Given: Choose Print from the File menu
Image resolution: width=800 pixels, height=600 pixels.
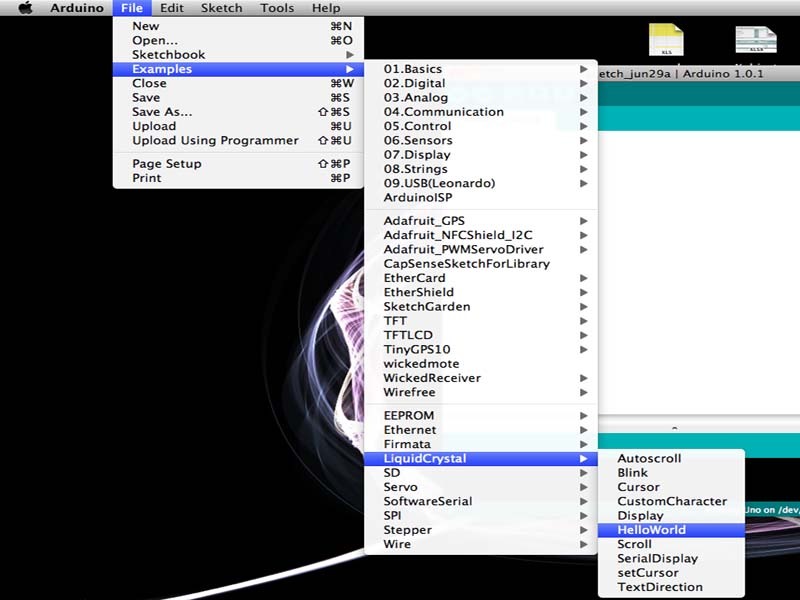Looking at the screenshot, I should [x=238, y=178].
